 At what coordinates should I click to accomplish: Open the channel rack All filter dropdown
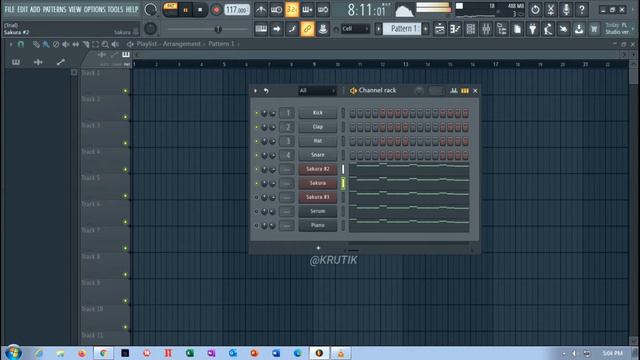[317, 91]
